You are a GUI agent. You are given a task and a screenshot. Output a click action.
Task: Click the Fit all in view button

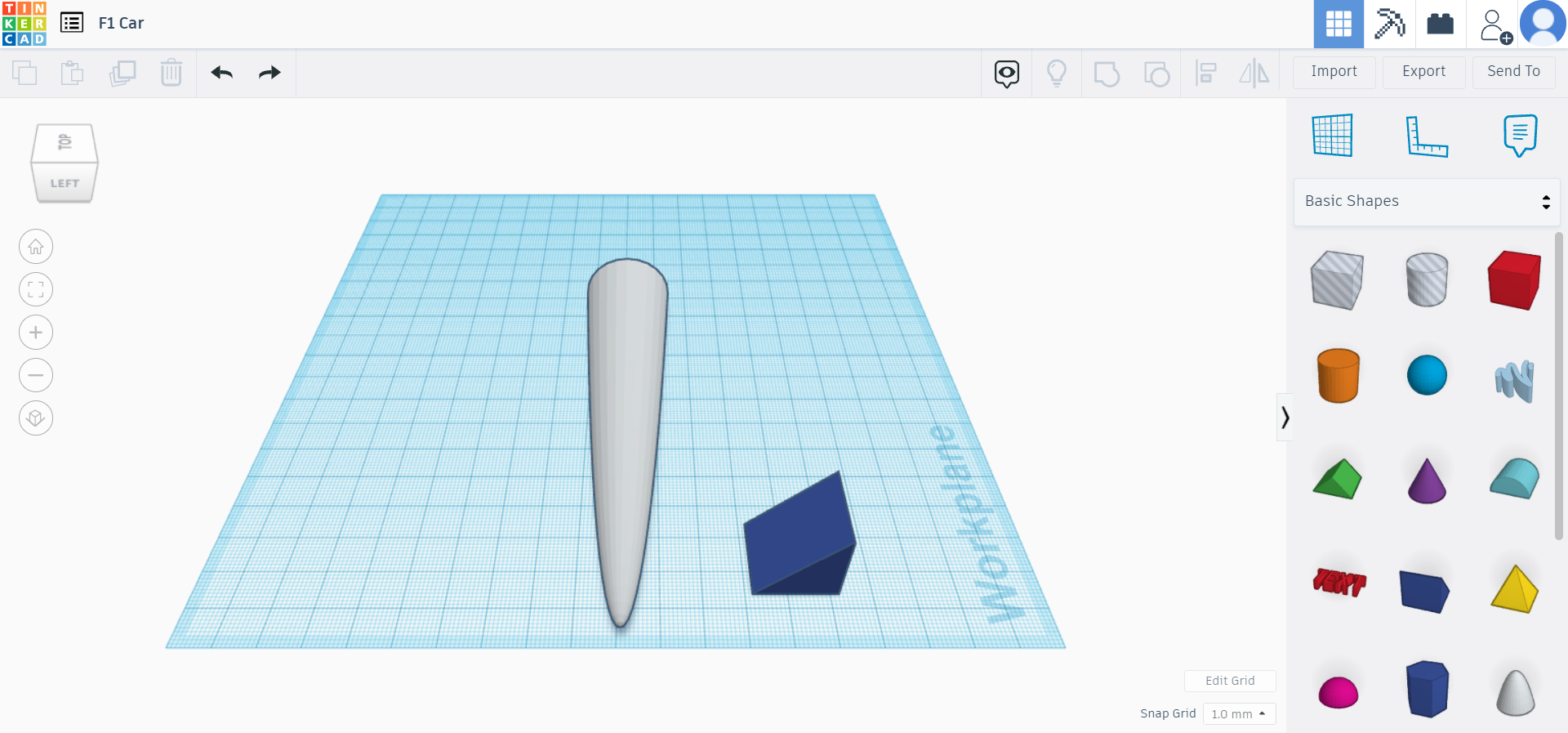tap(36, 289)
